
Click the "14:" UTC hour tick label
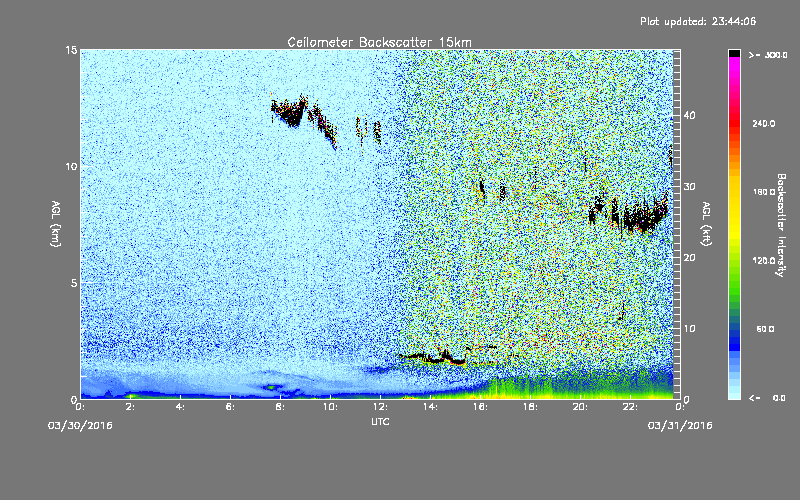pyautogui.click(x=430, y=407)
